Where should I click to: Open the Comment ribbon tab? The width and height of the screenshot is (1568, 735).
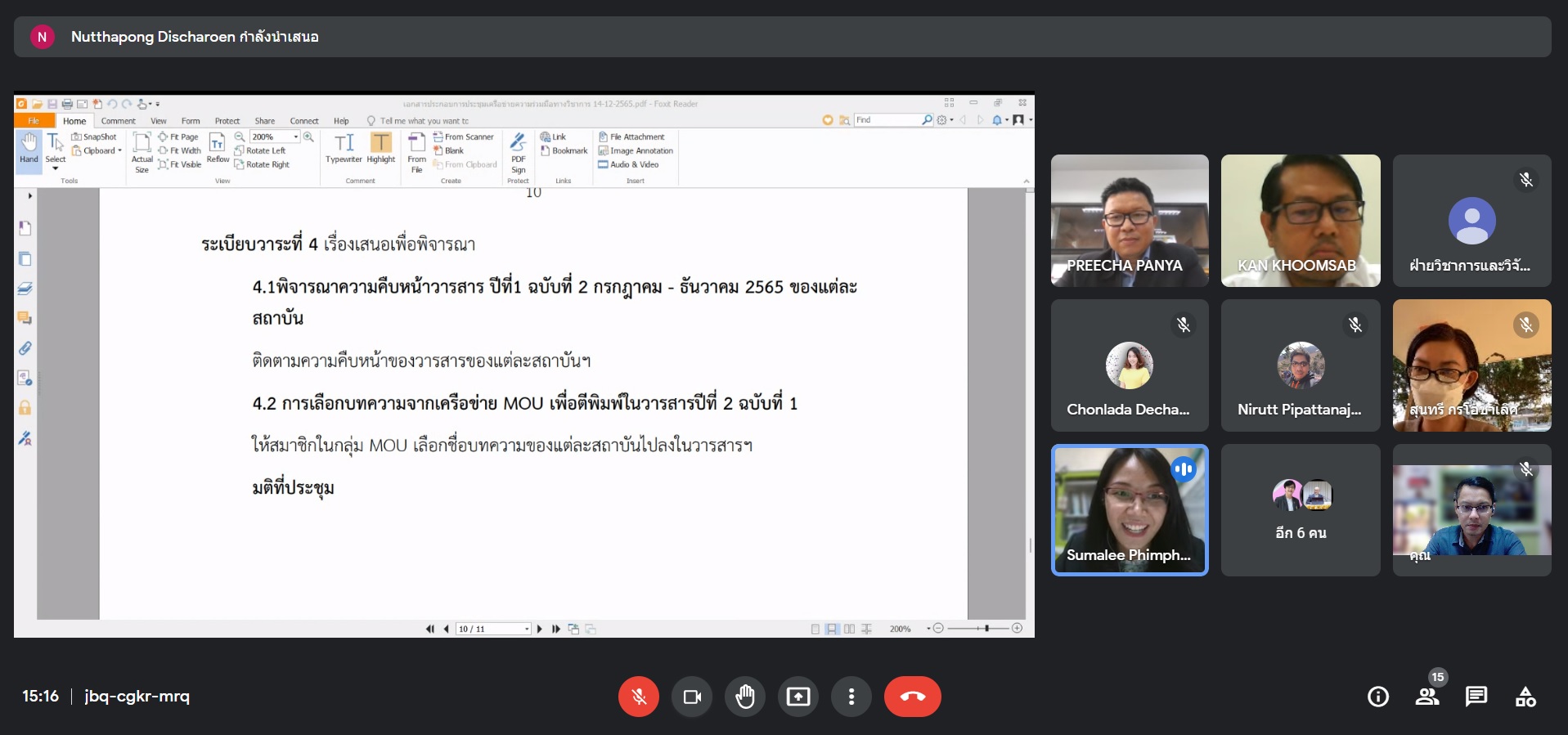119,121
